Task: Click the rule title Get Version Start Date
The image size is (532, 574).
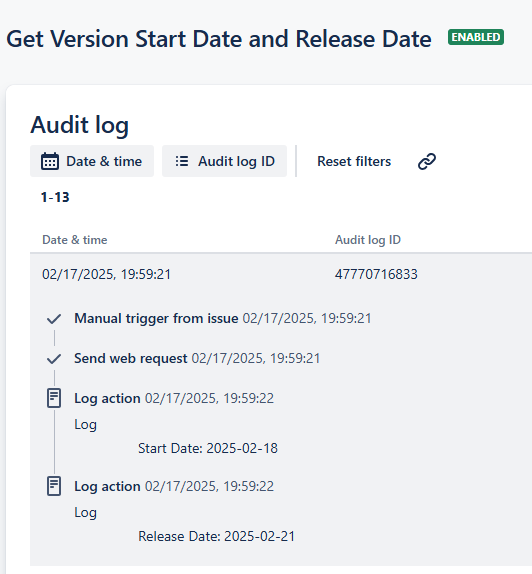Action: (219, 39)
